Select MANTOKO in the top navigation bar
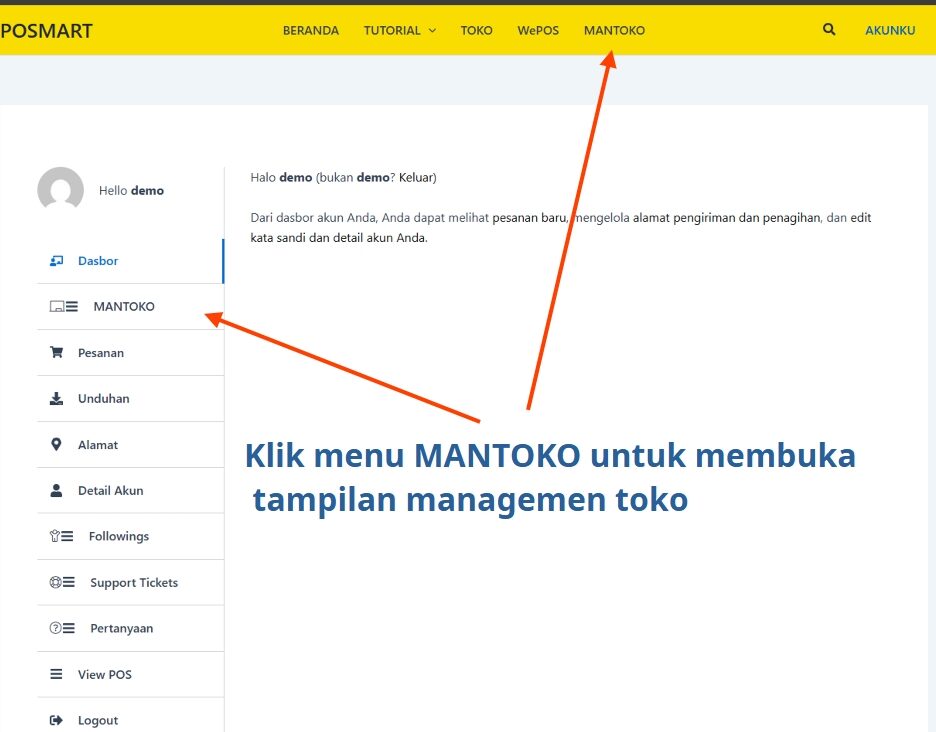The width and height of the screenshot is (936, 732). coord(614,31)
